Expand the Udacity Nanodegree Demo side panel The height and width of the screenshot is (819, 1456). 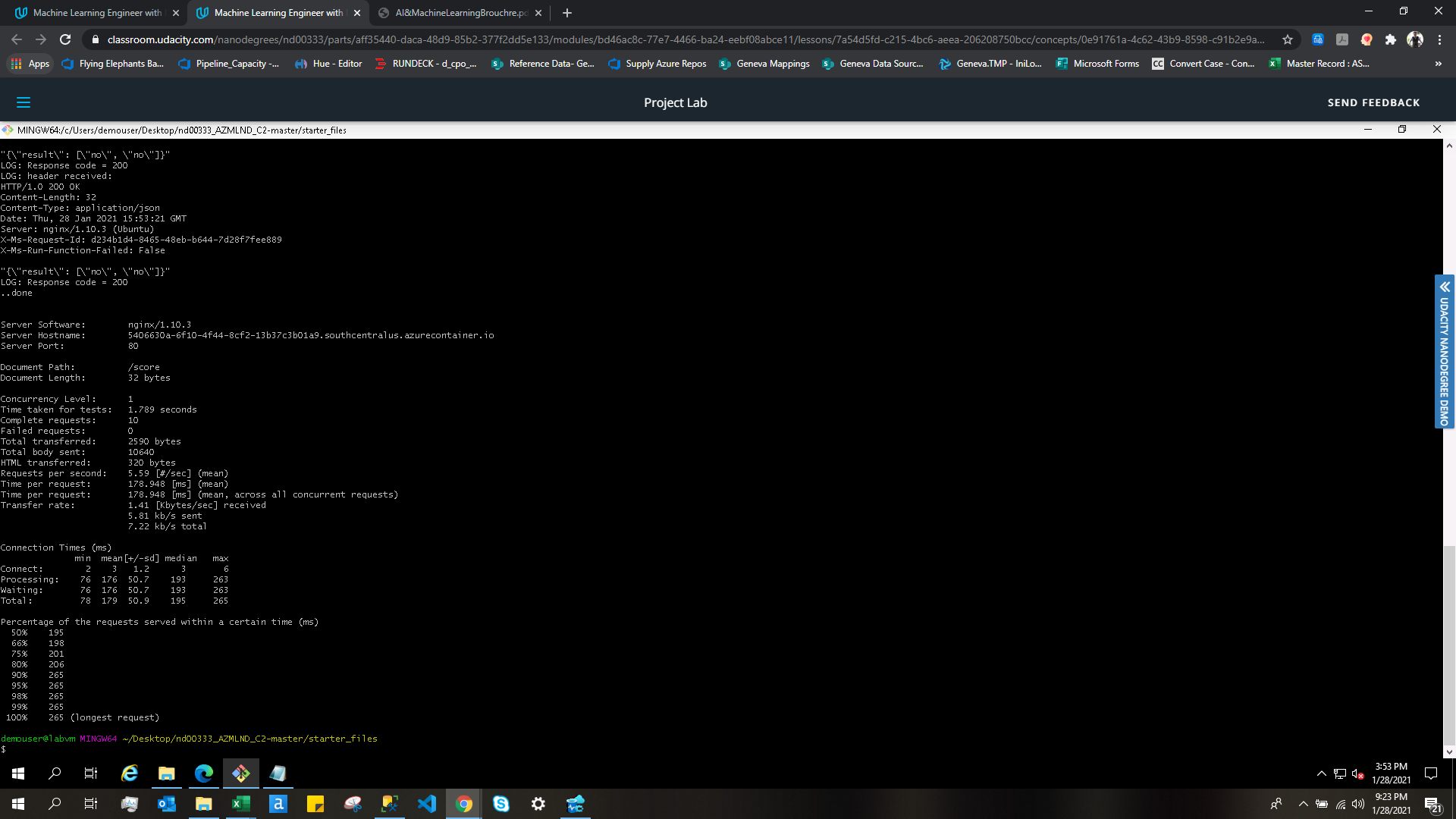(x=1444, y=352)
